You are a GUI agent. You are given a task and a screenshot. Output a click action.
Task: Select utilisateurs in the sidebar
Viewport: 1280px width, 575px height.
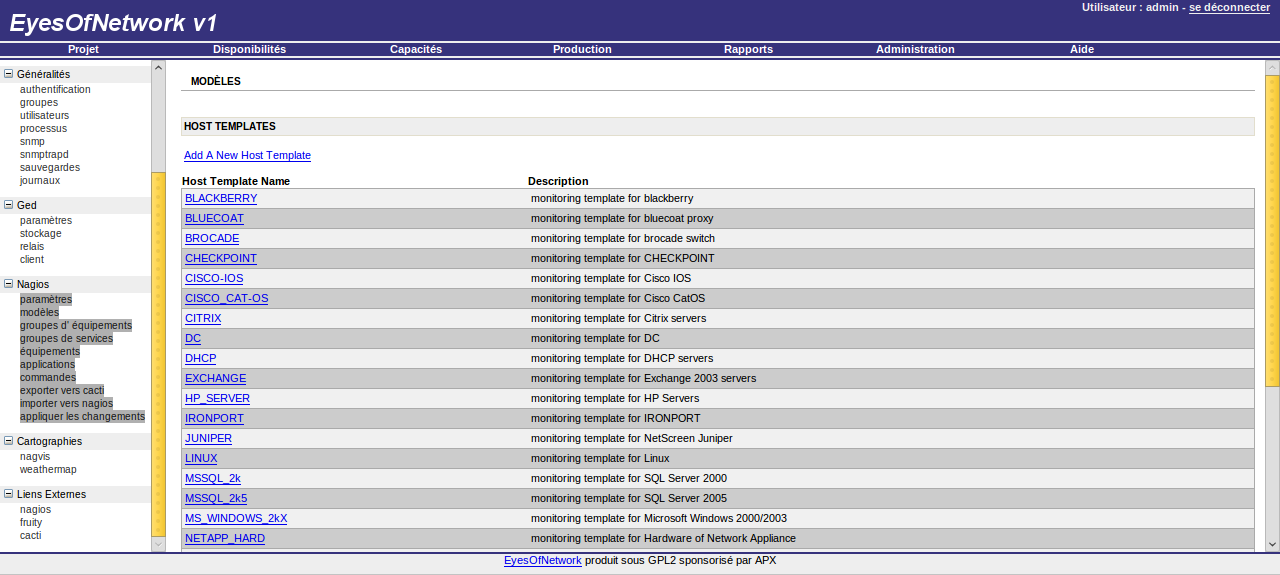(44, 115)
